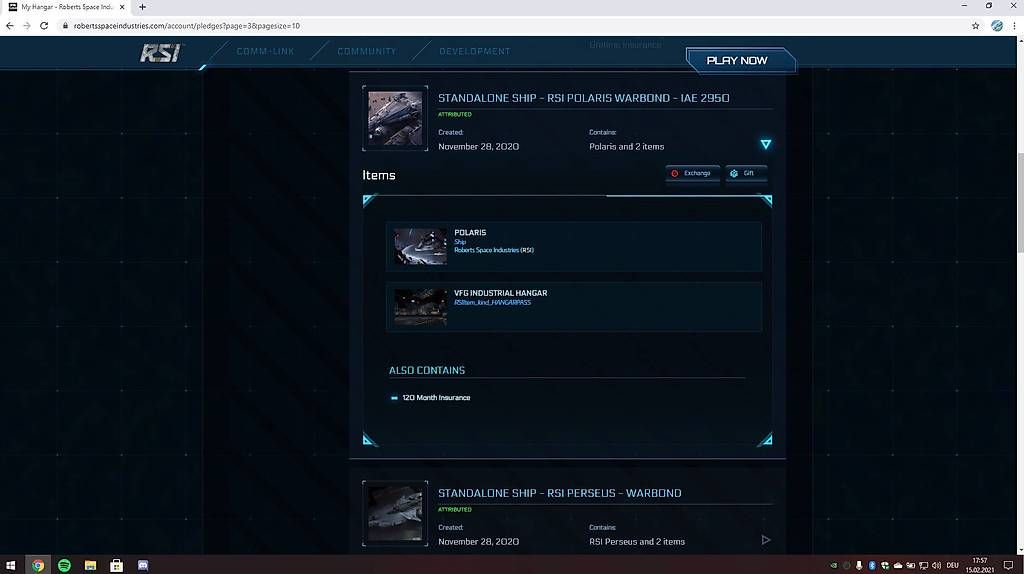Open Discord from the taskbar
Image resolution: width=1024 pixels, height=574 pixels.
coord(143,565)
